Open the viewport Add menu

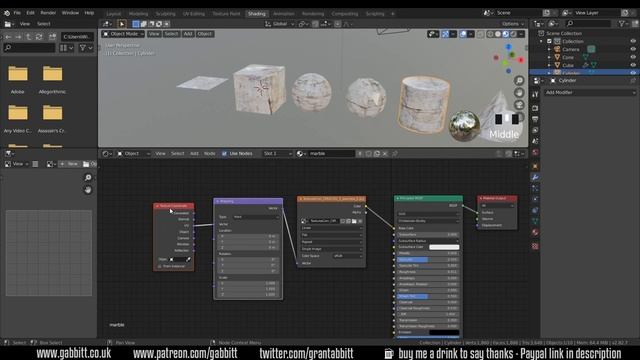click(x=187, y=34)
